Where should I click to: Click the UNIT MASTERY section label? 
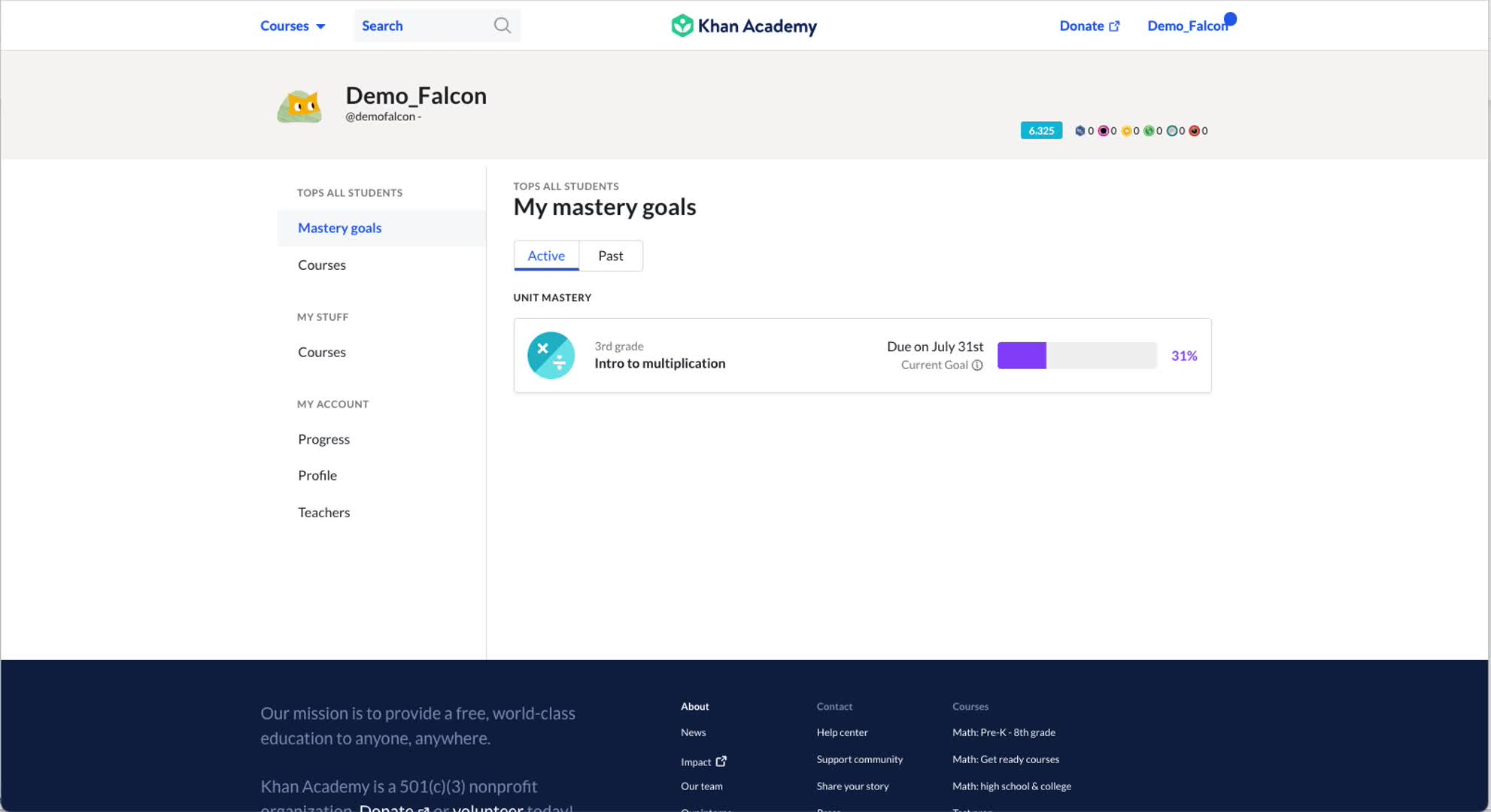(552, 298)
